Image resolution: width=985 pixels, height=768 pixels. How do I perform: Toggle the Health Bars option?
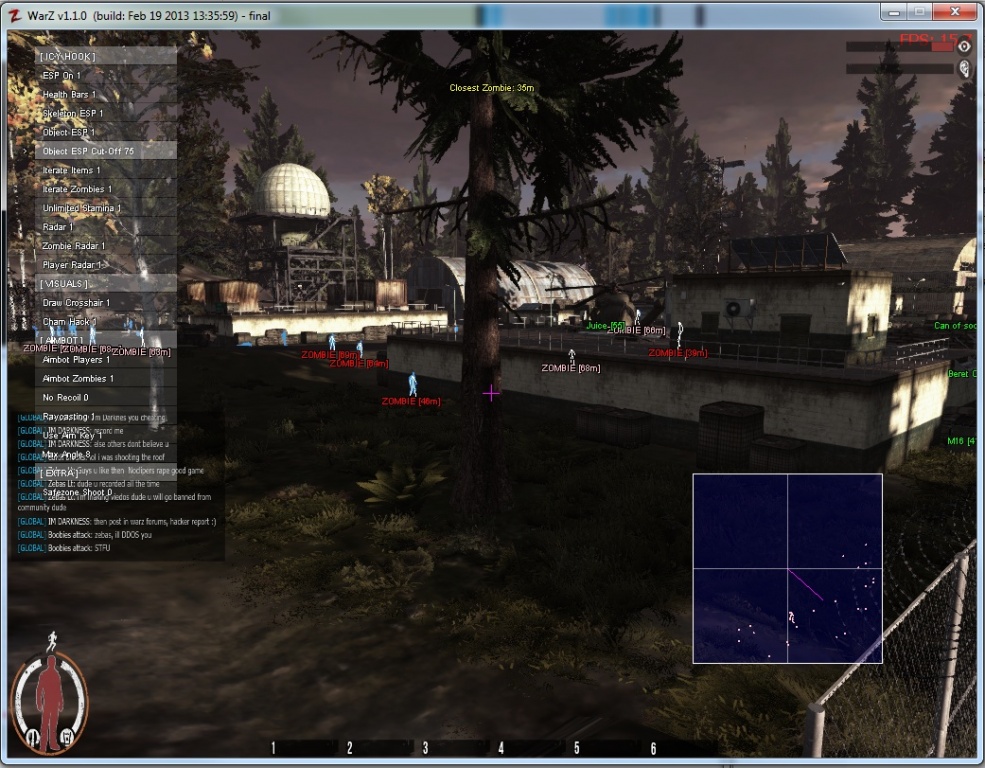pyautogui.click(x=106, y=94)
